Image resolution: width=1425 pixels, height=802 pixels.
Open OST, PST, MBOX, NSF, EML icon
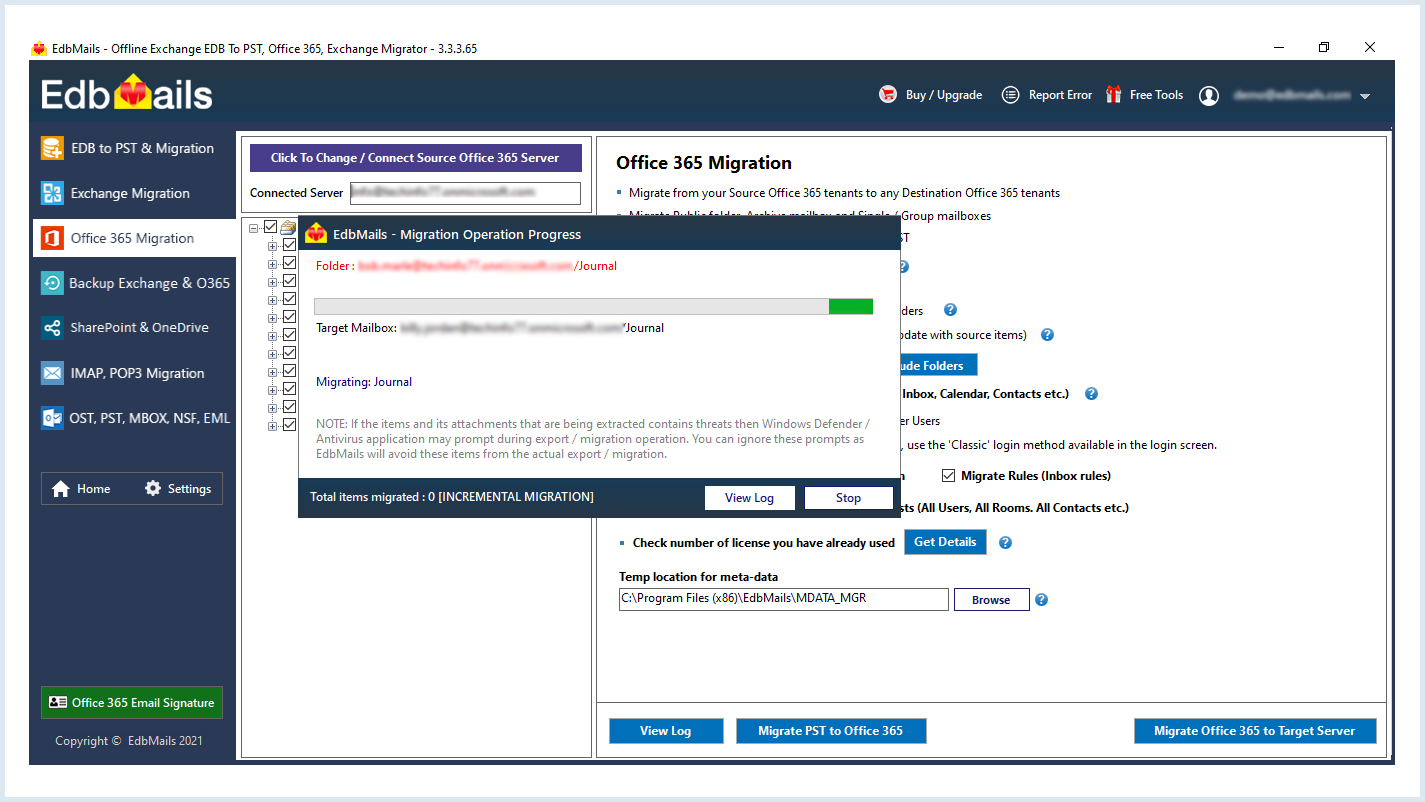(52, 418)
